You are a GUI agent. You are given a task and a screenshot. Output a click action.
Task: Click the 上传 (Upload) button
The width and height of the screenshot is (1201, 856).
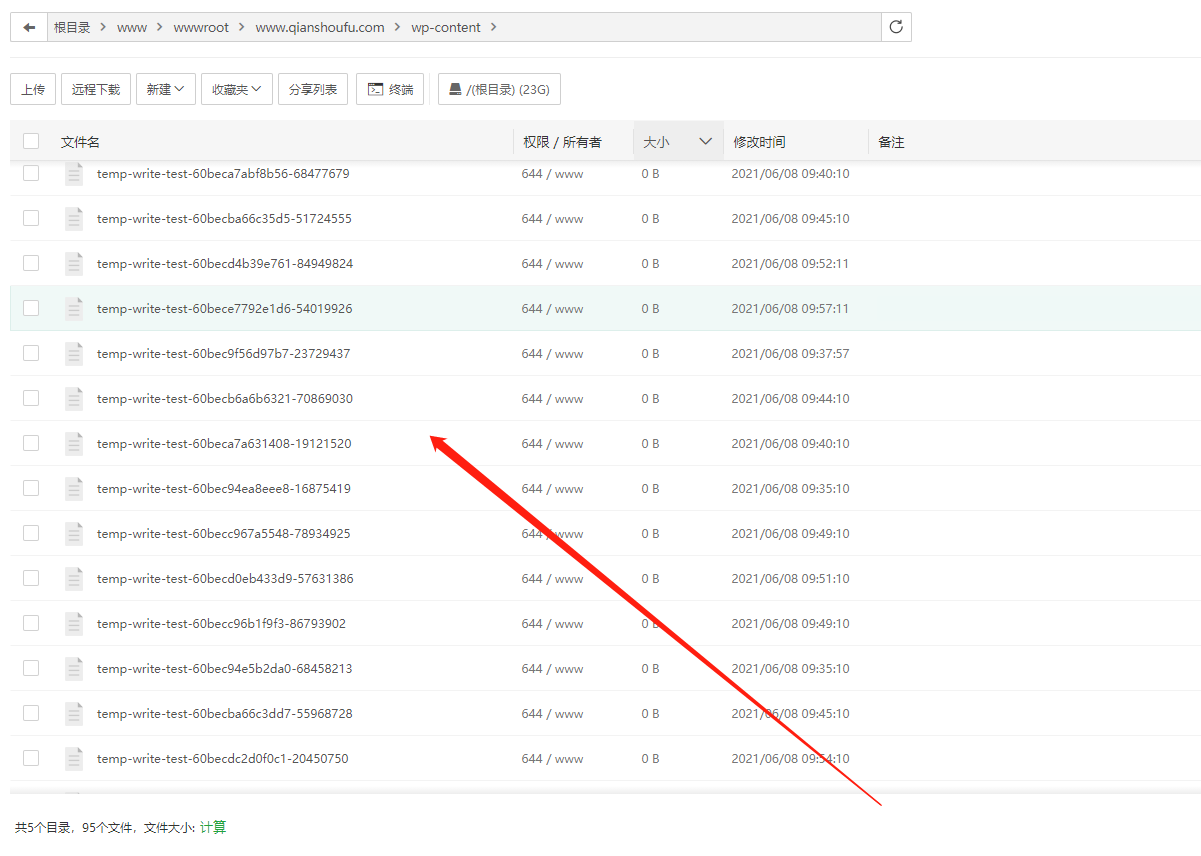[x=33, y=89]
